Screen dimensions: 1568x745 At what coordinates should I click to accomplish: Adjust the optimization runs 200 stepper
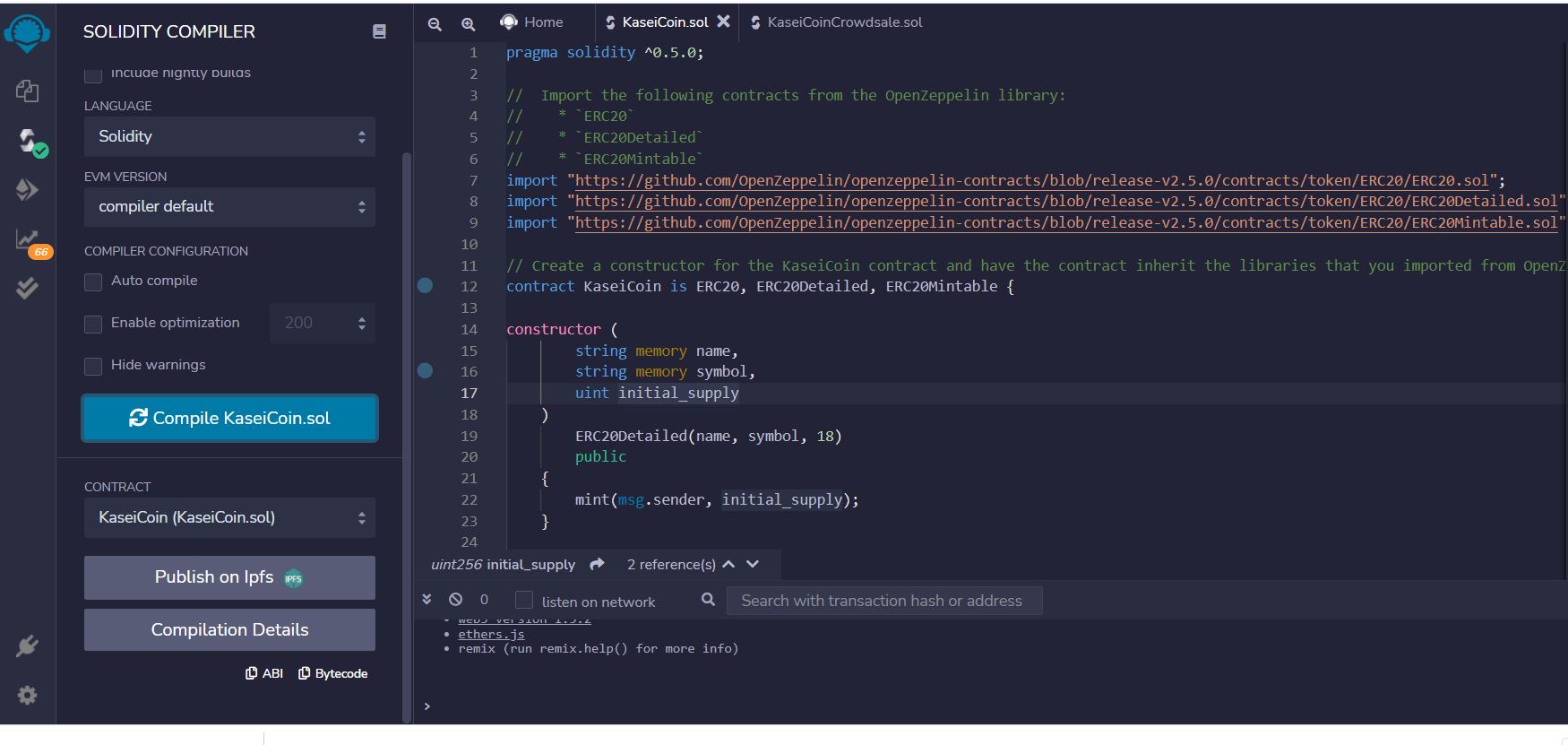pyautogui.click(x=323, y=323)
